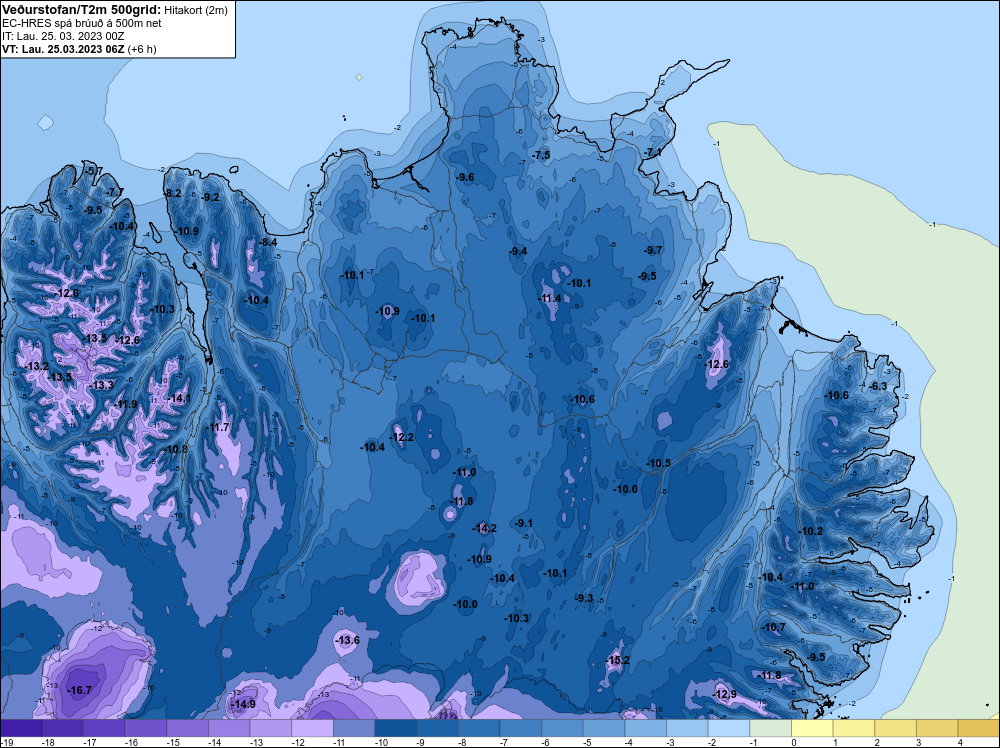Select legend swatch between -10 and -9
The width and height of the screenshot is (1000, 748).
pos(396,728)
